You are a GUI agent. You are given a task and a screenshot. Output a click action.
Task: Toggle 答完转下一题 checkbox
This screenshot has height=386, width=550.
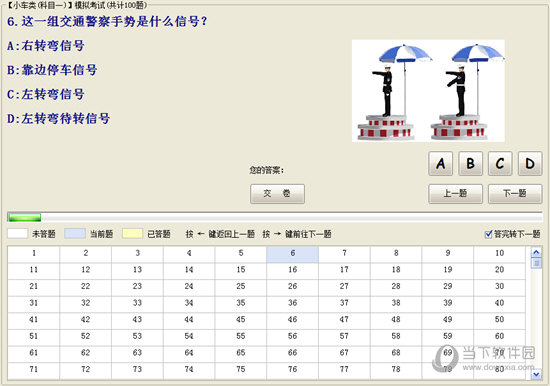pos(488,234)
